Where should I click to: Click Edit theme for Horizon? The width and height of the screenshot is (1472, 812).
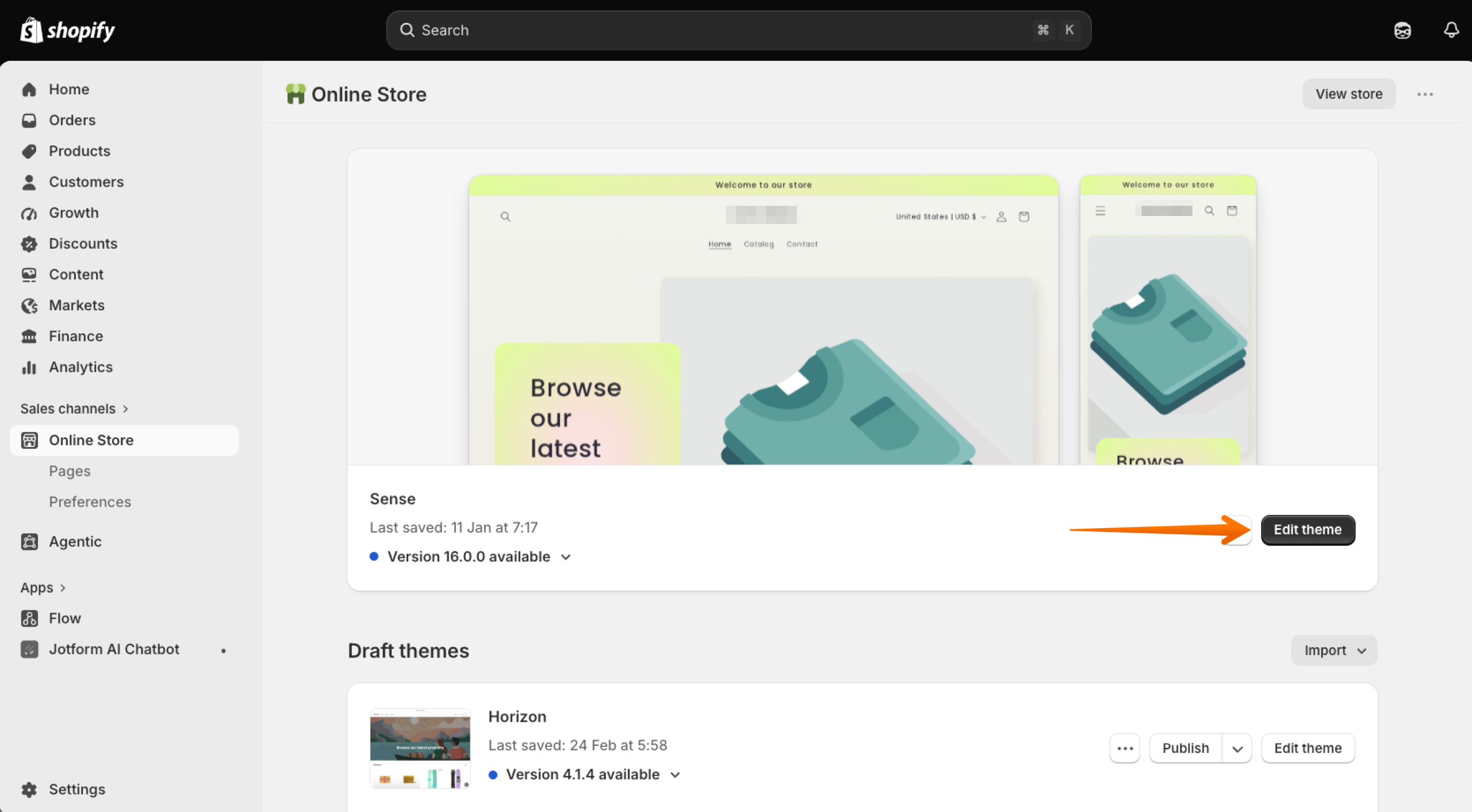pyautogui.click(x=1308, y=748)
